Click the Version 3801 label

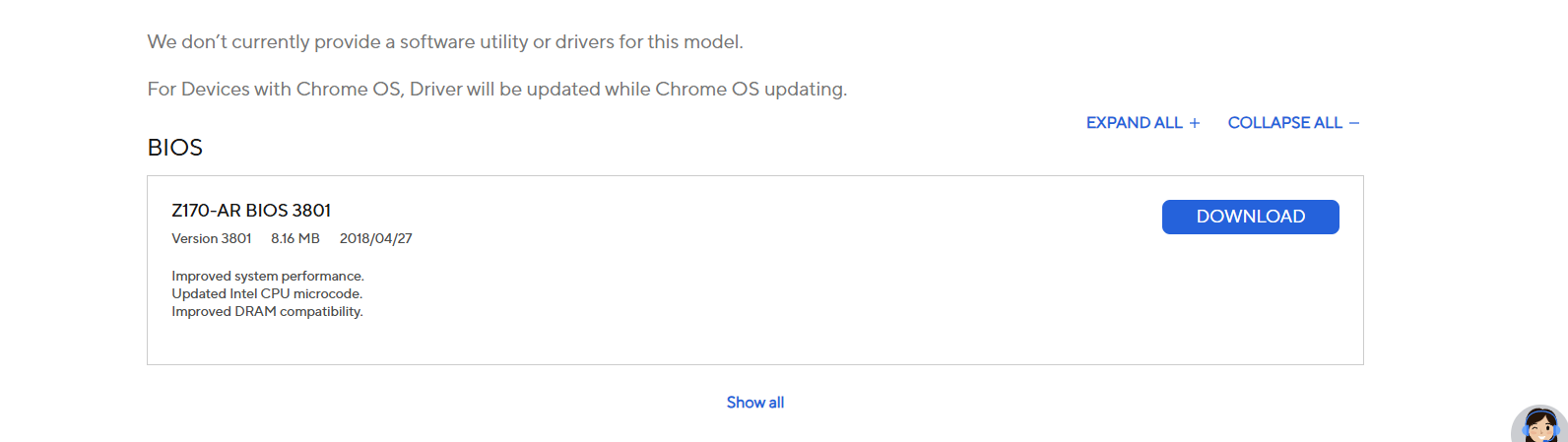[212, 238]
